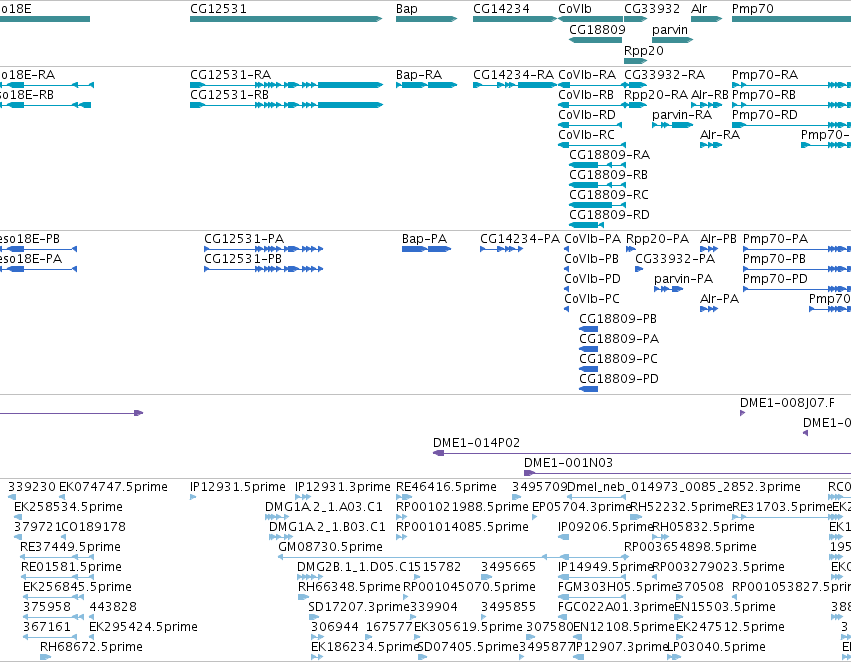
Task: Click the Rpp20-RA transcript label
Action: pyautogui.click(x=656, y=94)
